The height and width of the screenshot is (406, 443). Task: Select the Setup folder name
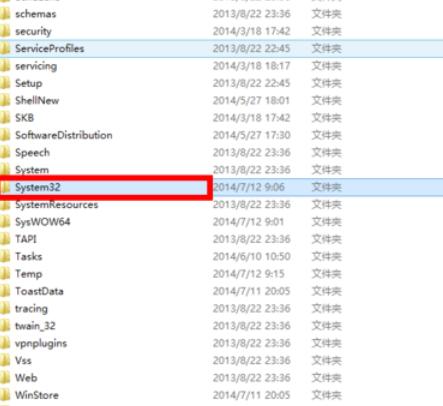pyautogui.click(x=29, y=83)
